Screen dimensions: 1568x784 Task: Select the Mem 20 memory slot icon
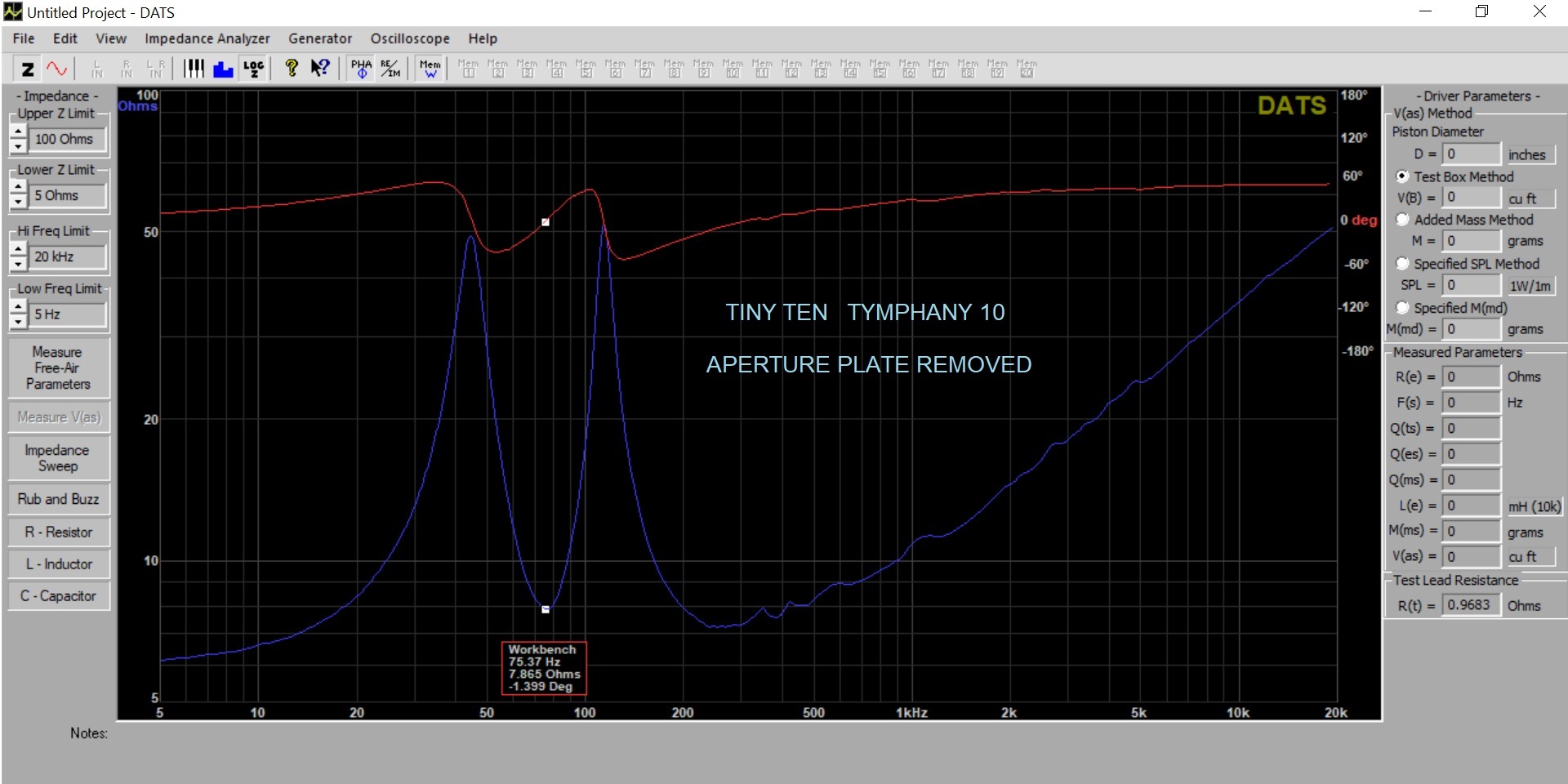click(x=1027, y=69)
